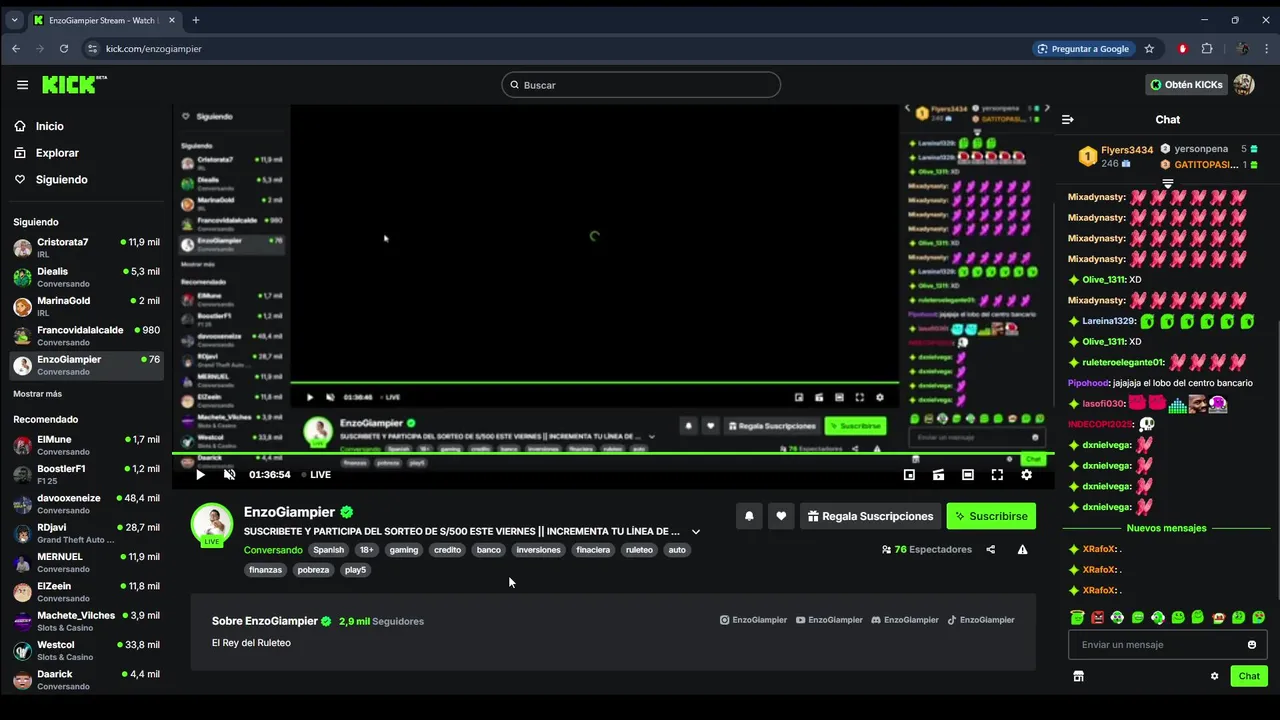This screenshot has width=1280, height=720.
Task: Open the hamburger menu beside KICK logo
Action: coord(22,85)
